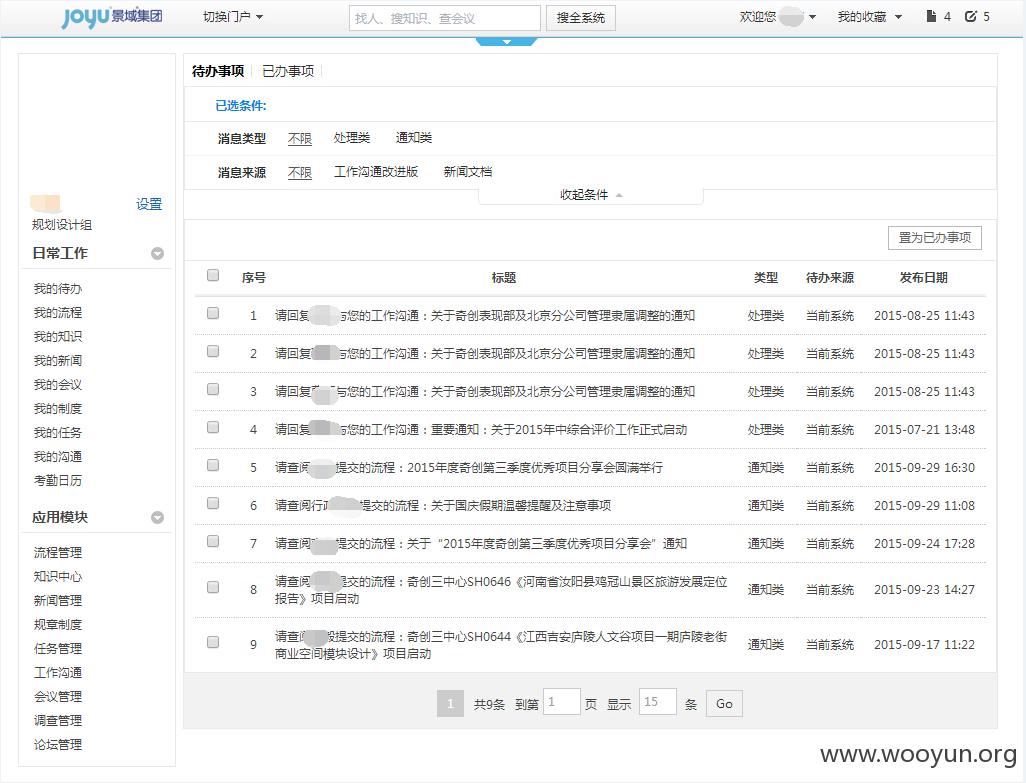Click page number 1 button
Screen dimensions: 1026x783
pyautogui.click(x=450, y=704)
